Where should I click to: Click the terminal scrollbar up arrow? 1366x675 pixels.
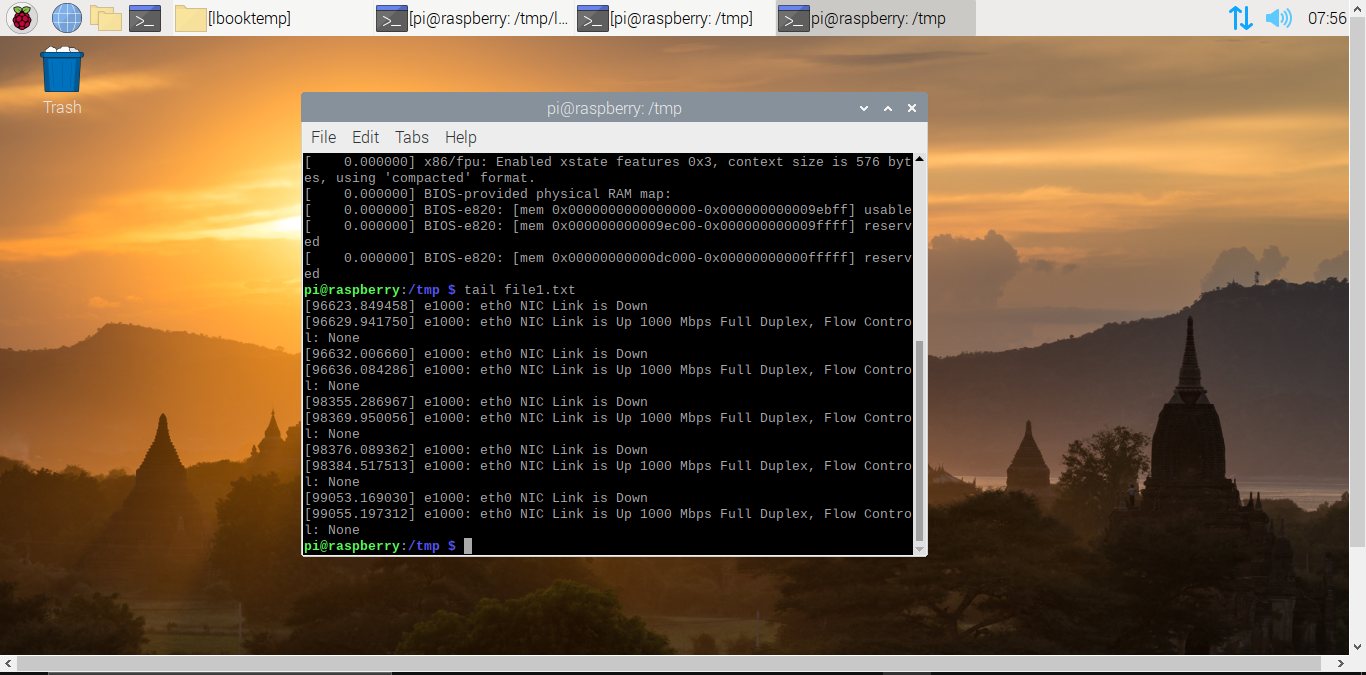click(919, 160)
